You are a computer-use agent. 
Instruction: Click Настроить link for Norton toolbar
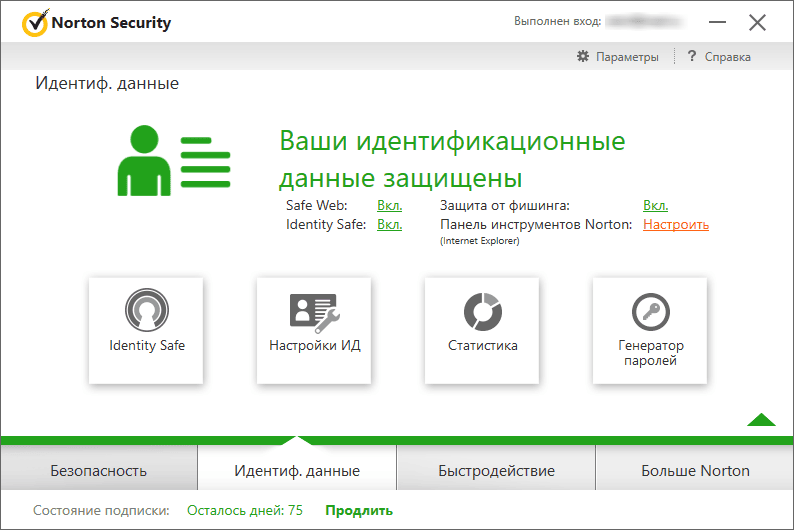[676, 224]
